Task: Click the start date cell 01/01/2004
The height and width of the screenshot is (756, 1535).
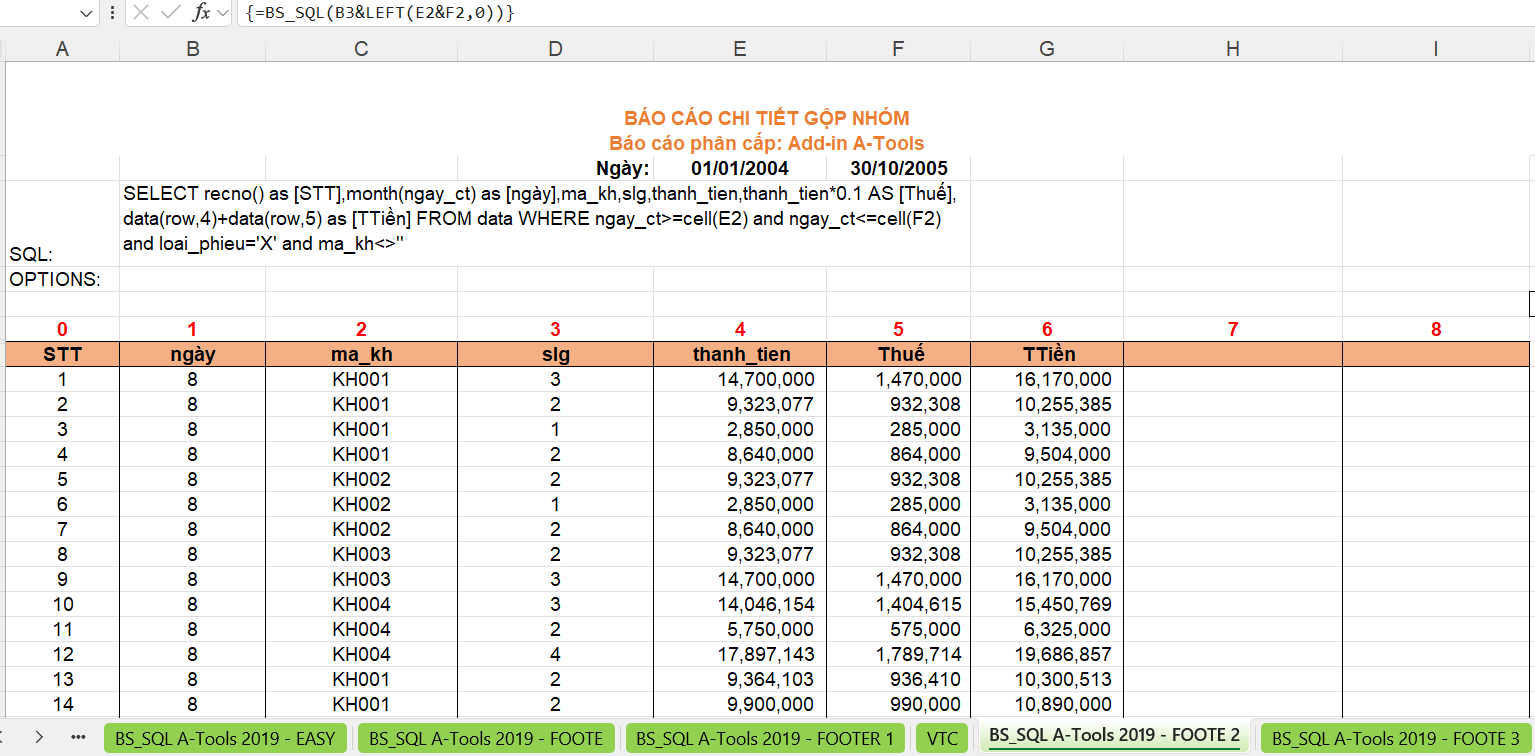Action: click(x=739, y=168)
